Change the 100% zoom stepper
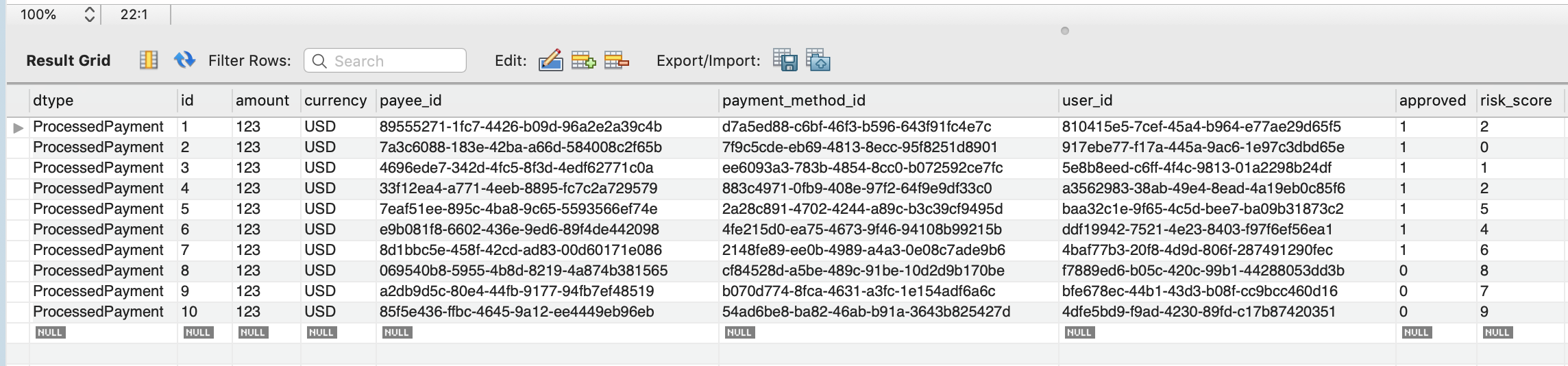This screenshot has height=366, width=1568. tap(89, 14)
